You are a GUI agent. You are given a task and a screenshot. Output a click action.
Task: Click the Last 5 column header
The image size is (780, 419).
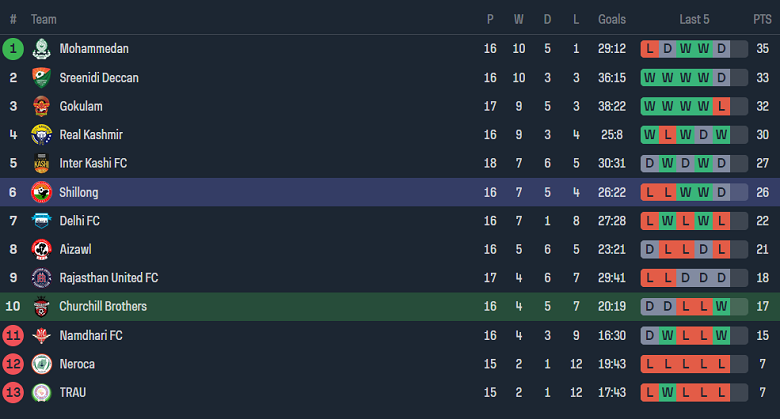click(x=694, y=19)
